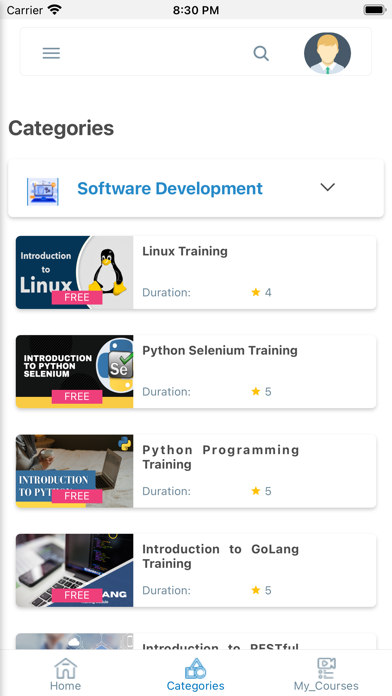Screen dimensions: 392x696
Task: Click the star rating on Python Selenium Training
Action: tap(261, 392)
